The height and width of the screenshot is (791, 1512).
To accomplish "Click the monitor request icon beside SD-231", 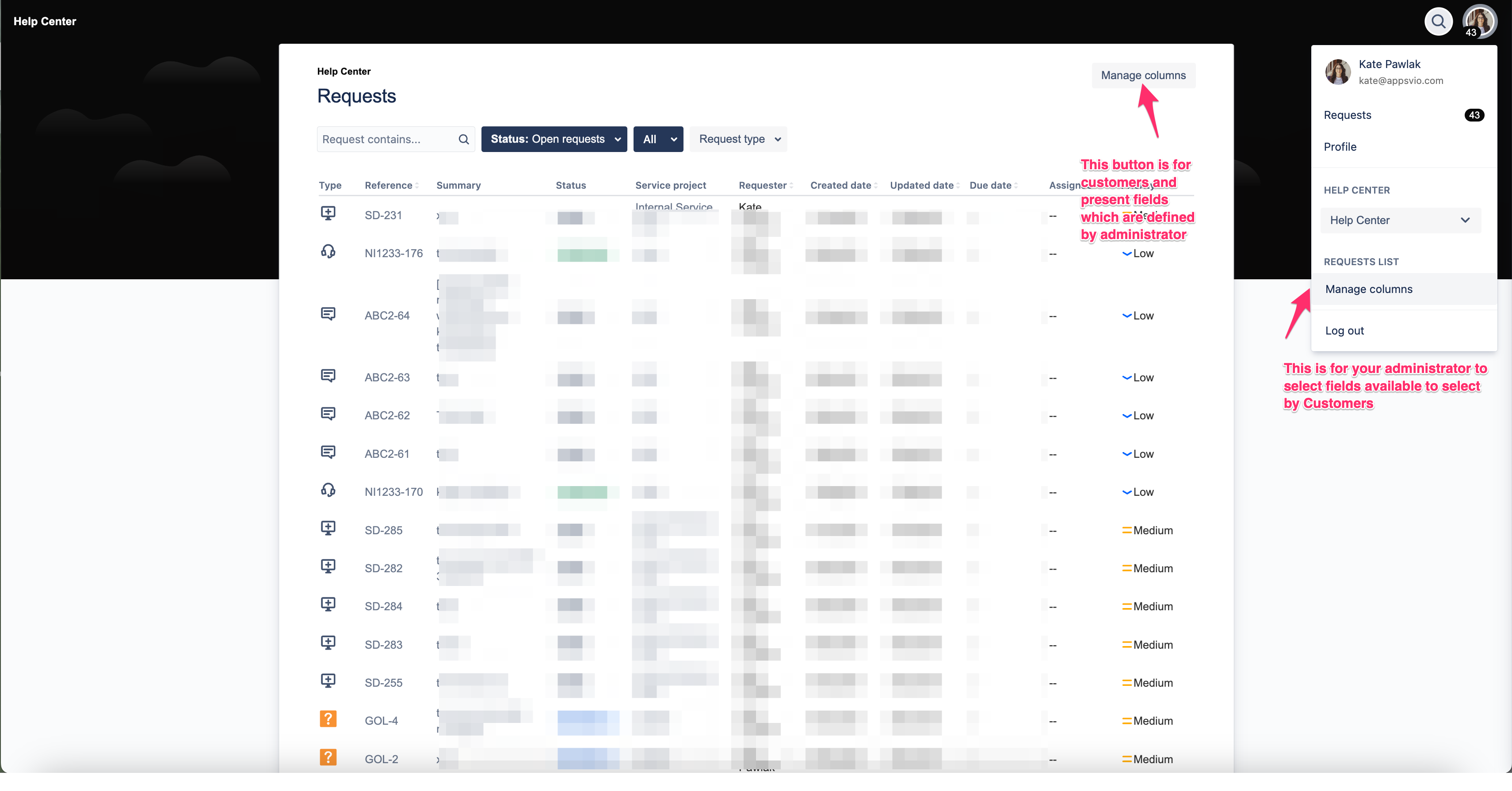I will [328, 213].
